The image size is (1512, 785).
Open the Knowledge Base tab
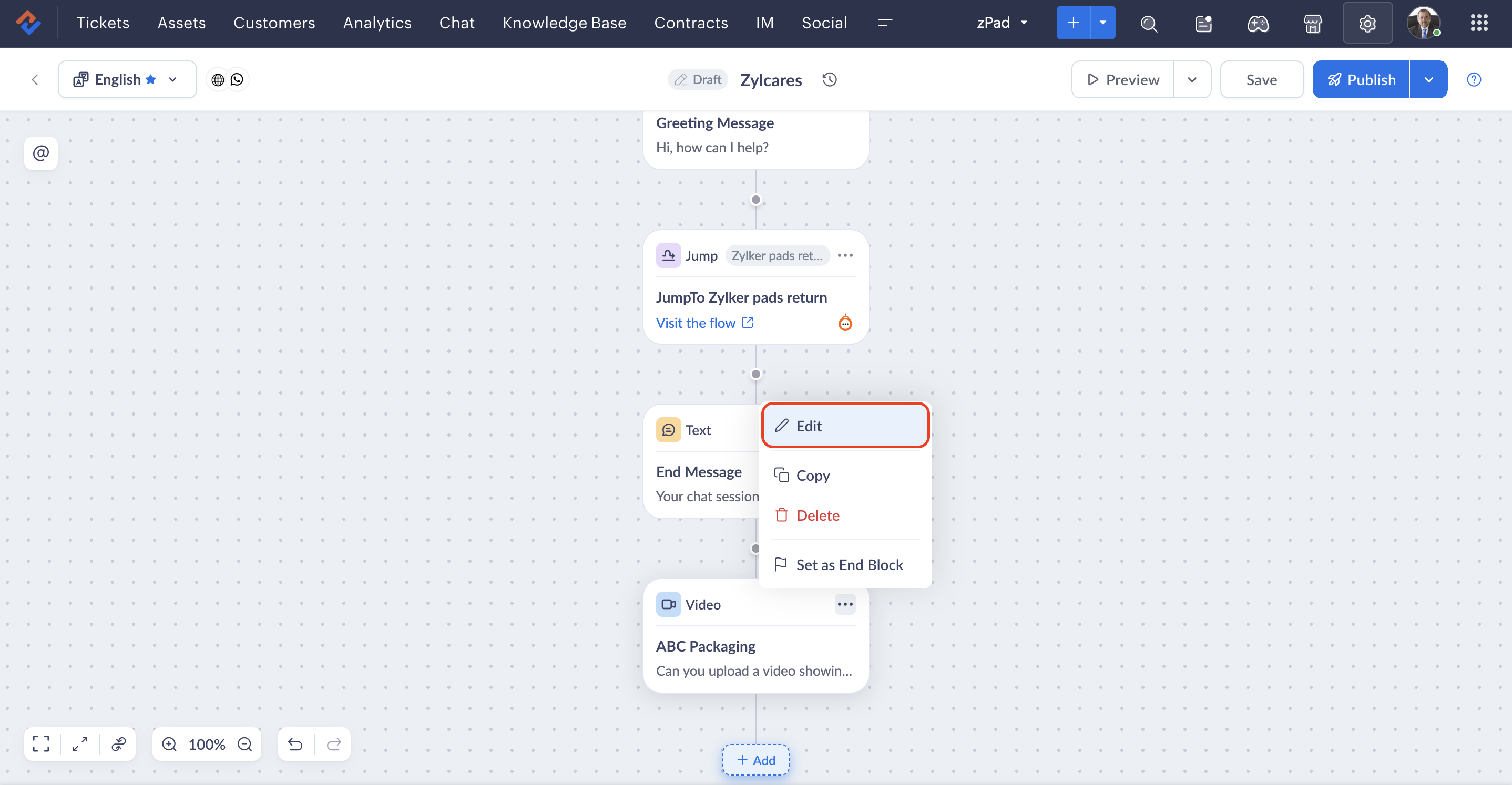[x=564, y=23]
